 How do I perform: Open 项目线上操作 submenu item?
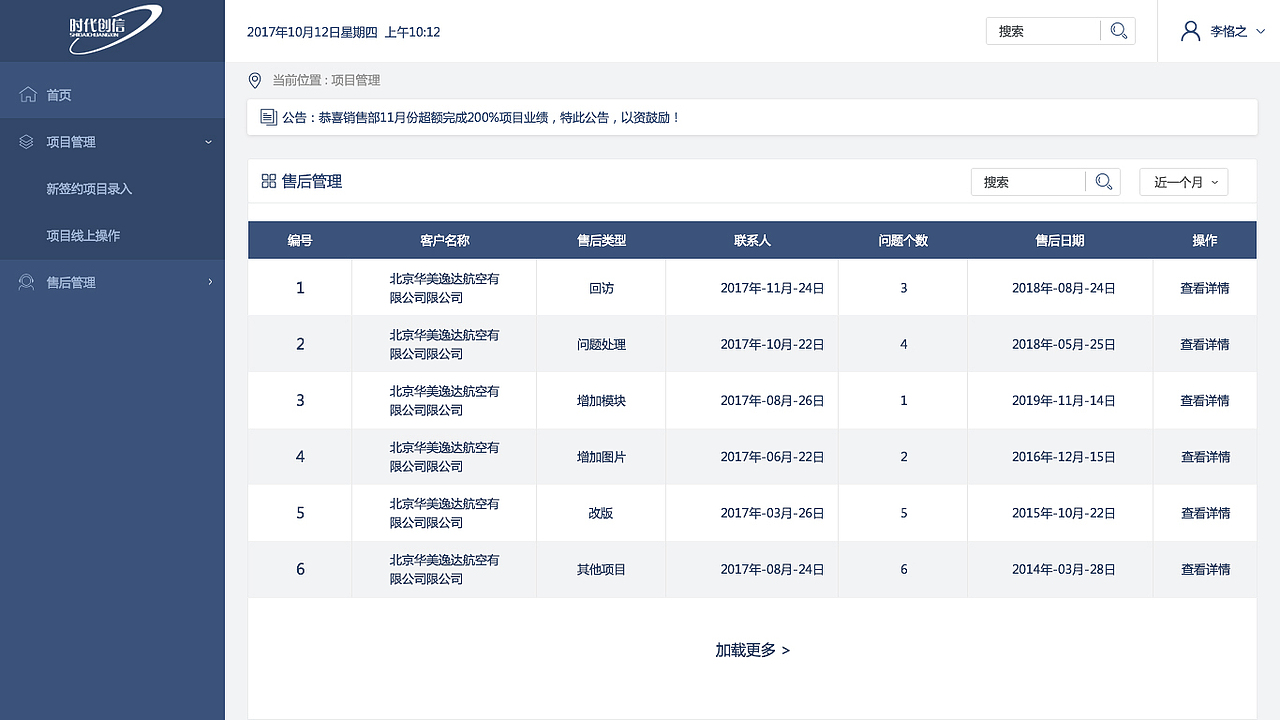pyautogui.click(x=83, y=236)
